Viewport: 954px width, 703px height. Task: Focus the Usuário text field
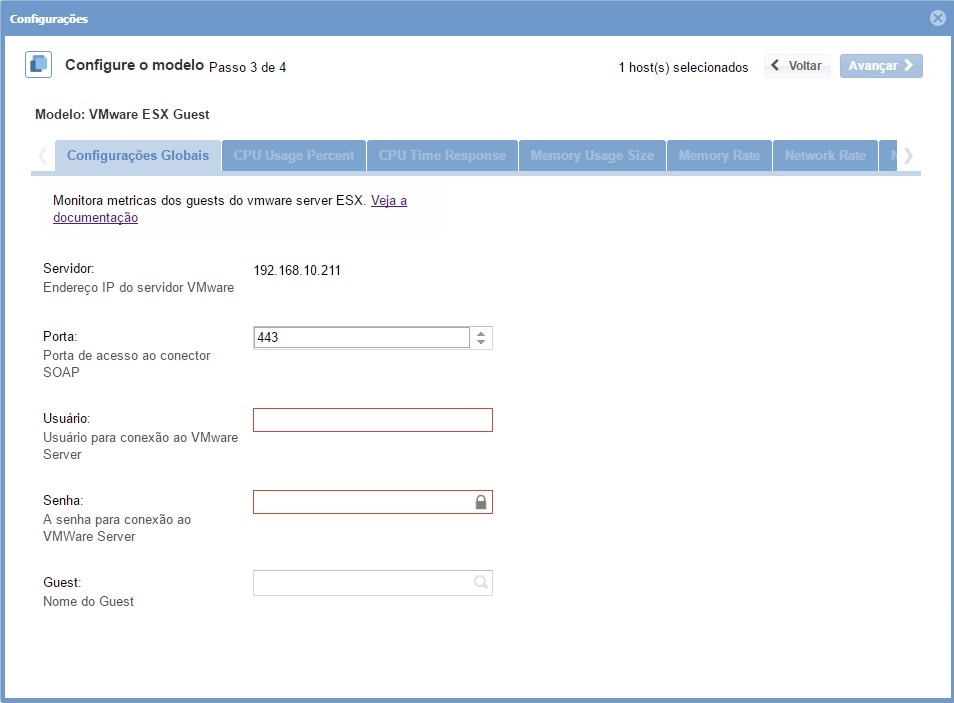click(372, 420)
